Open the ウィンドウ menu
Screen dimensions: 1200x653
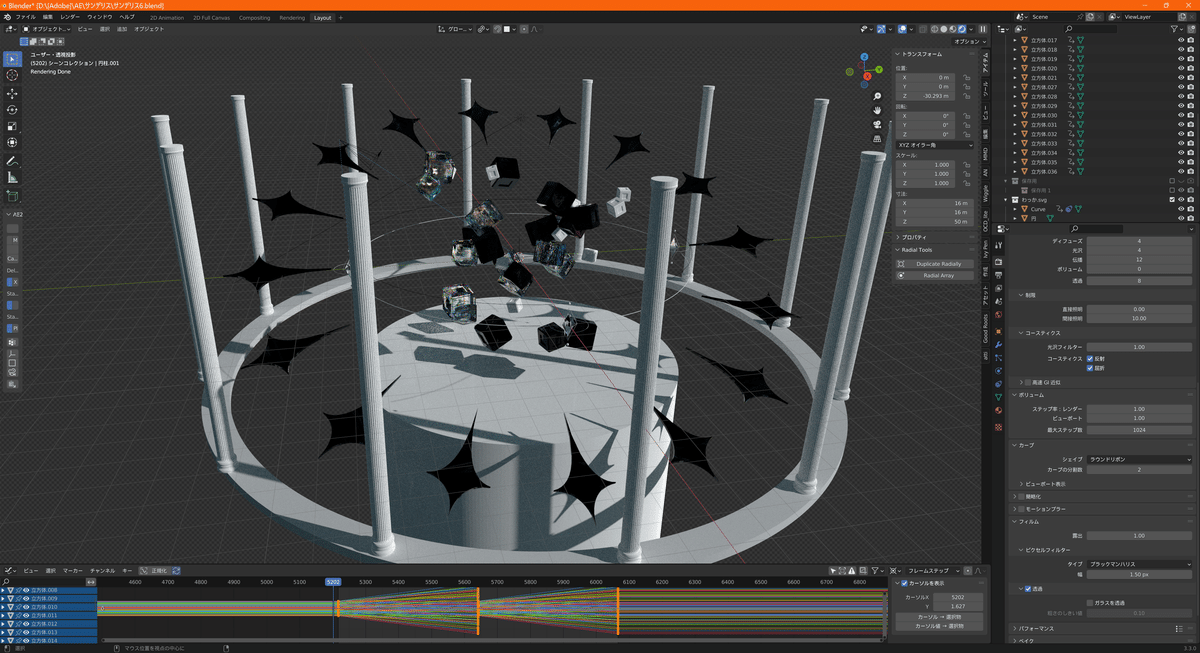(100, 17)
